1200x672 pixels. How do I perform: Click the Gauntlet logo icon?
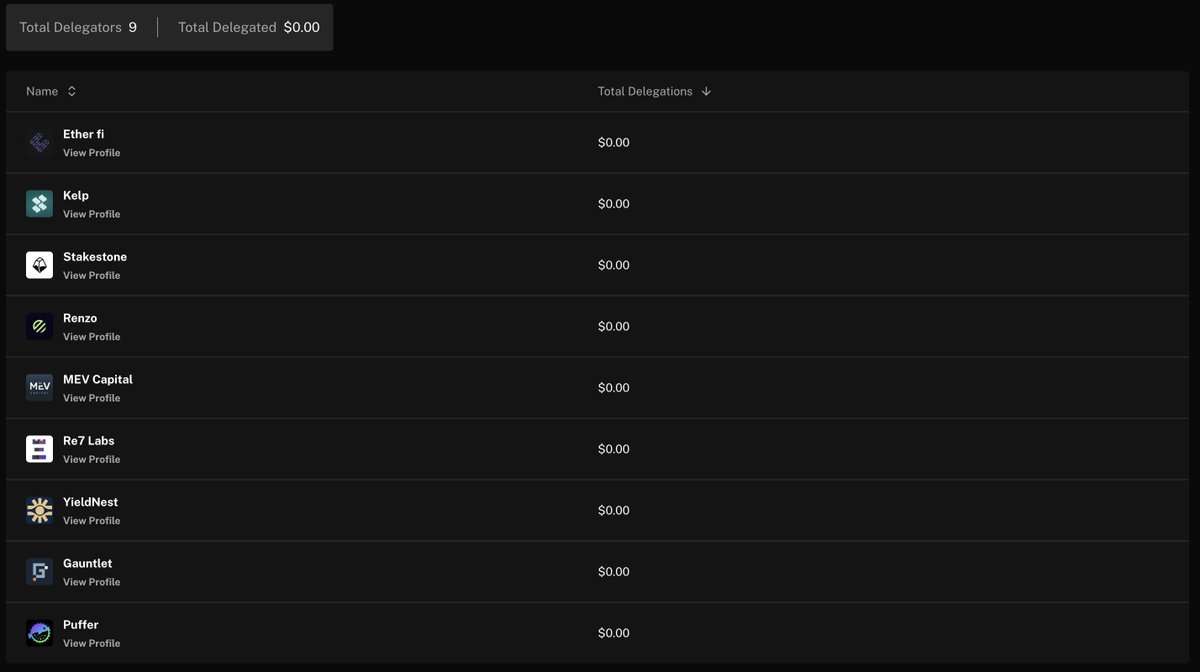(x=39, y=572)
